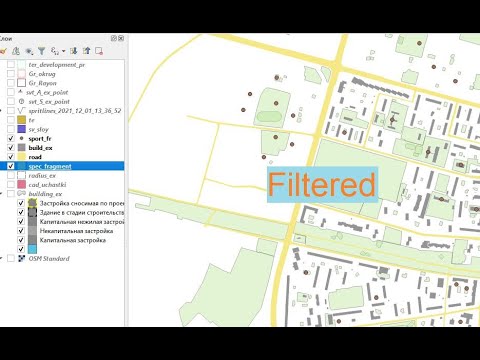Select the Gr_Rayon layer name
Viewport: 480px width, 360px height.
42,83
